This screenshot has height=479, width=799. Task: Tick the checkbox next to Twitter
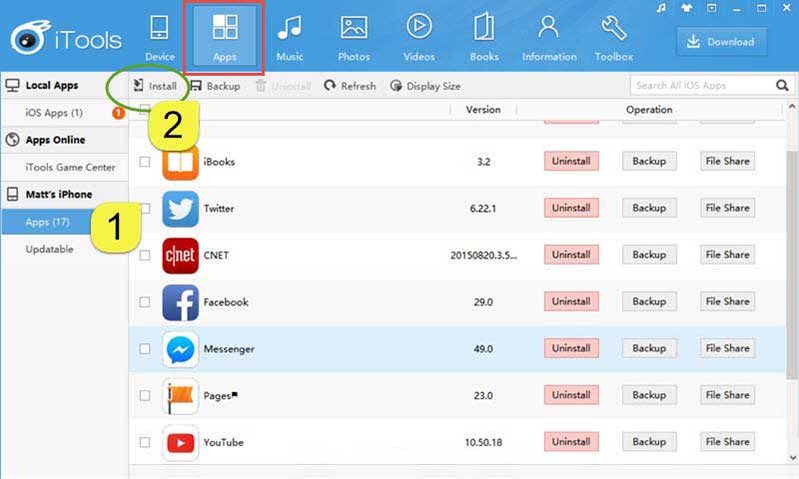tap(145, 208)
